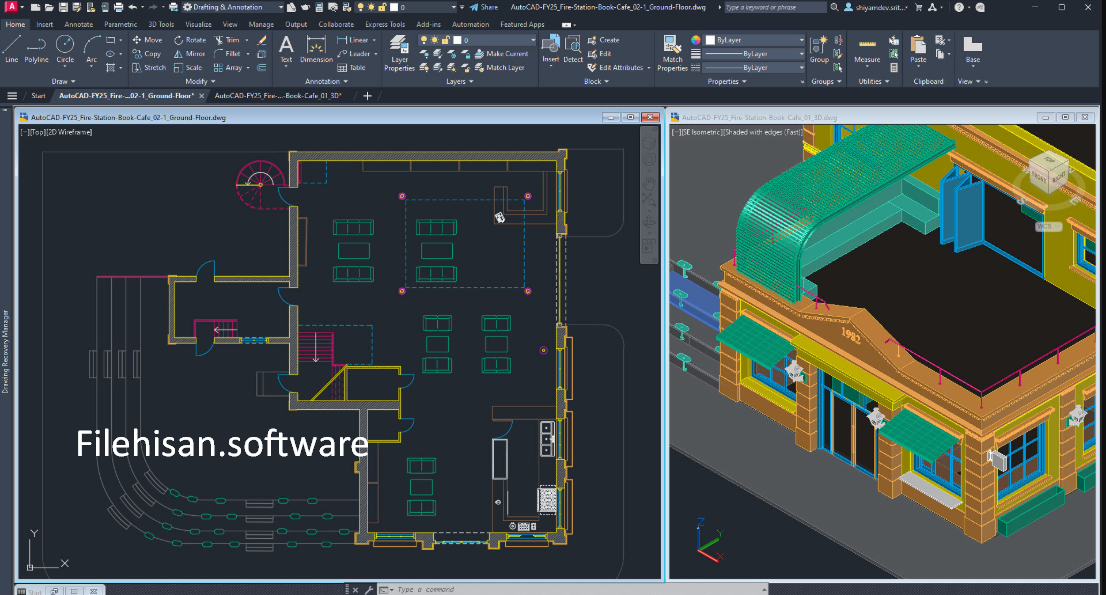
Task: Click the Quick Calculator icon in Utilities
Action: (894, 68)
